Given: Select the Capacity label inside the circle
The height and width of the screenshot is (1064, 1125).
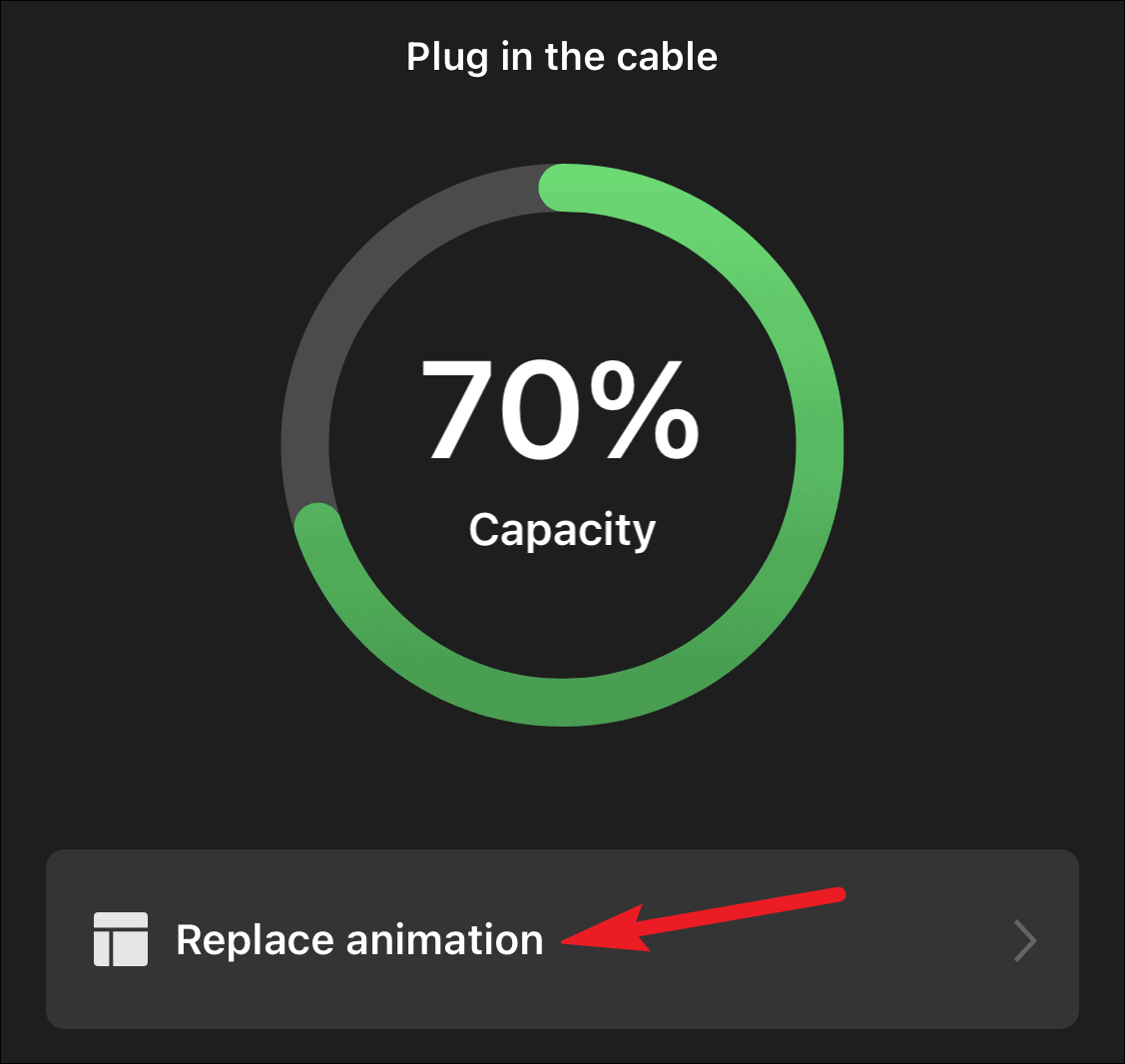Looking at the screenshot, I should tap(561, 529).
